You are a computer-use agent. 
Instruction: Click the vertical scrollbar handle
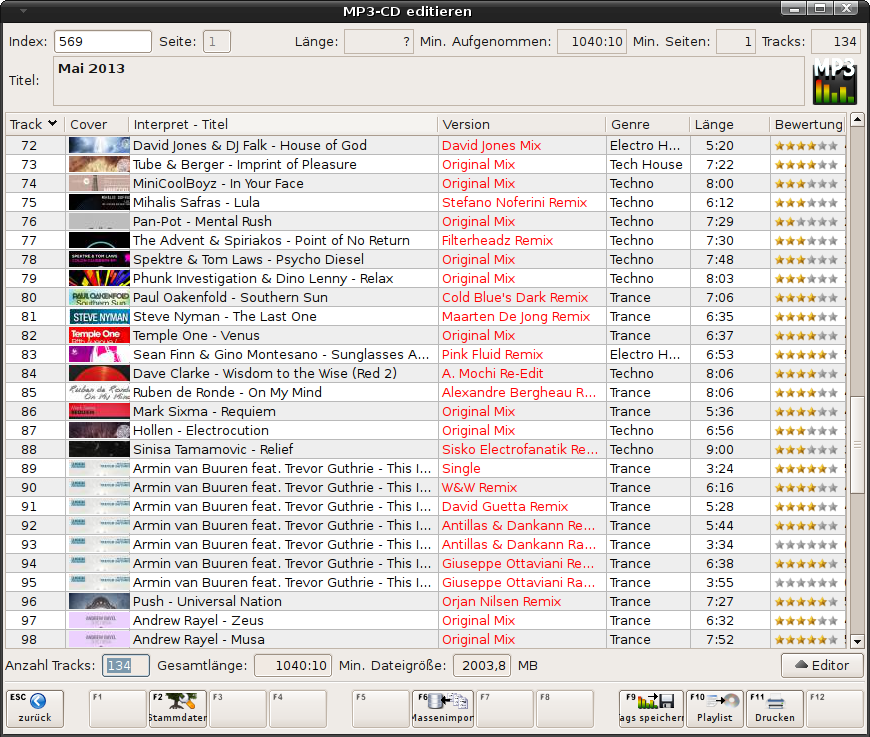click(x=857, y=445)
